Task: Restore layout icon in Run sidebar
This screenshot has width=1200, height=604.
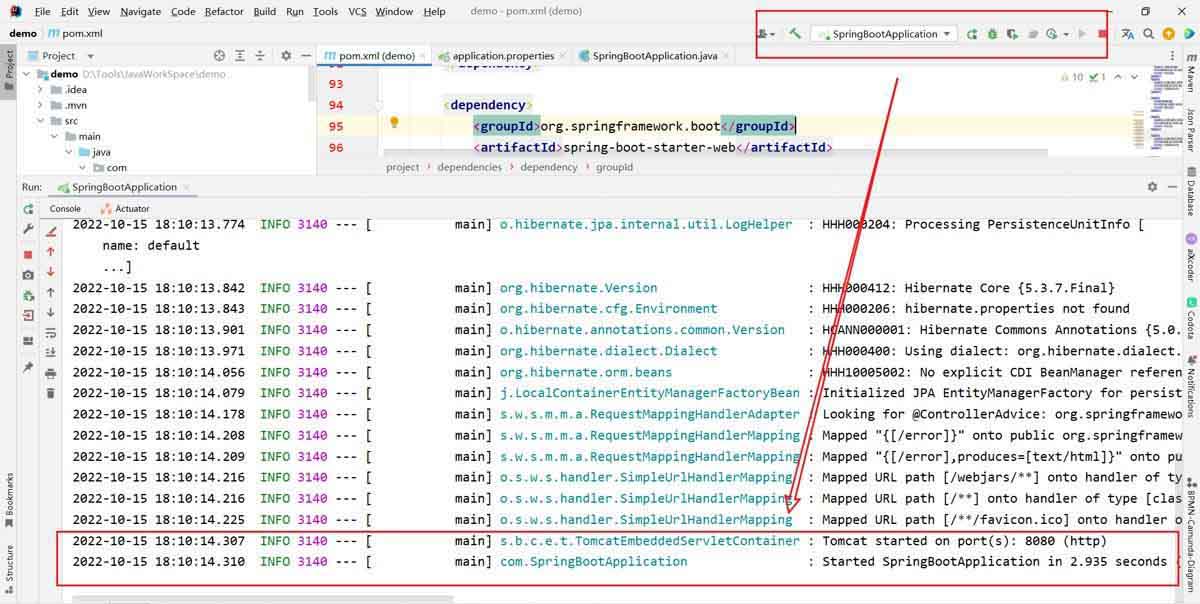Action: (28, 341)
